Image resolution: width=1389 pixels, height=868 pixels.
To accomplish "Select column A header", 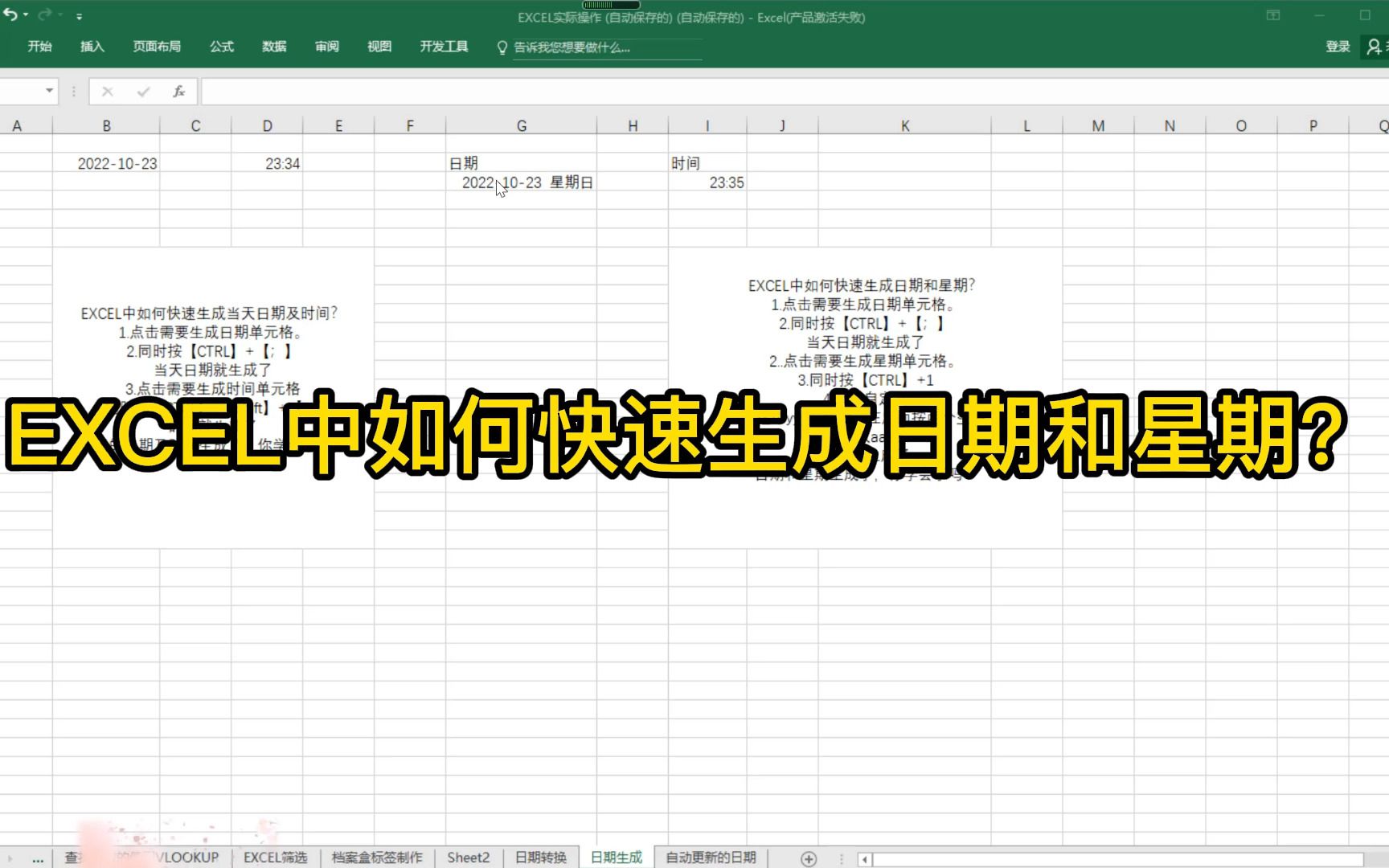I will click(x=17, y=125).
